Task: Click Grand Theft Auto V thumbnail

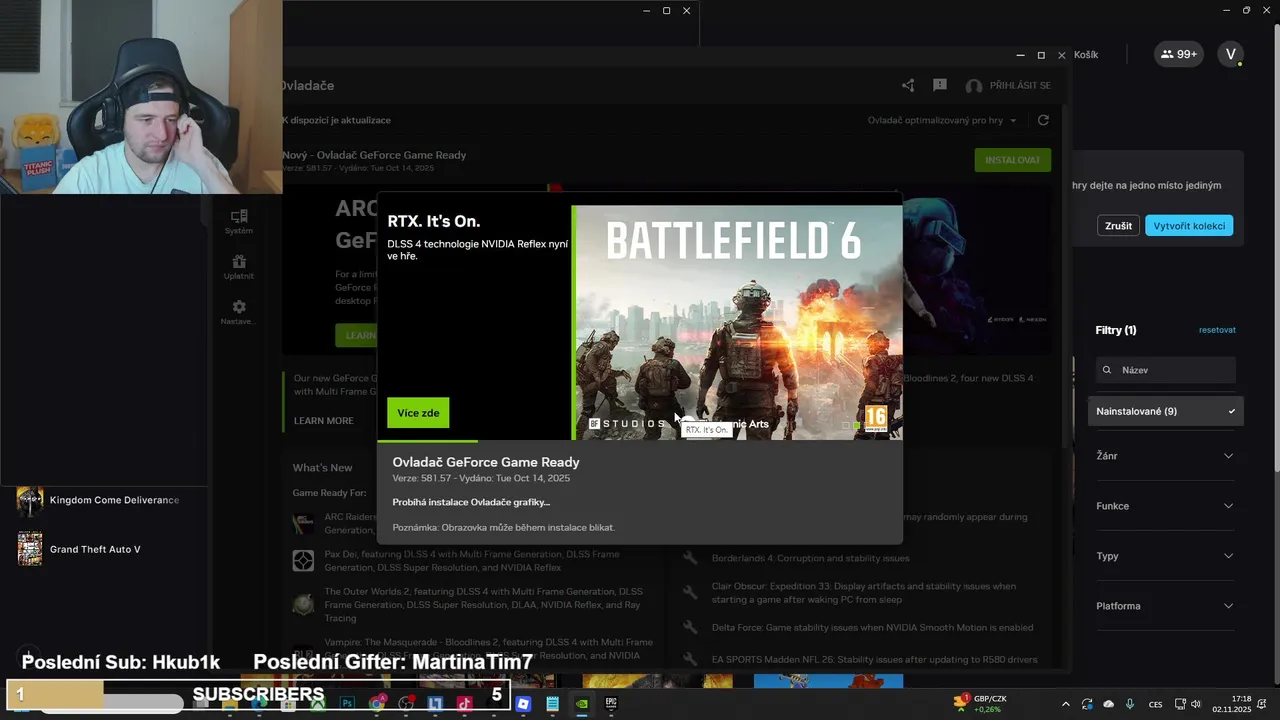Action: 30,549
